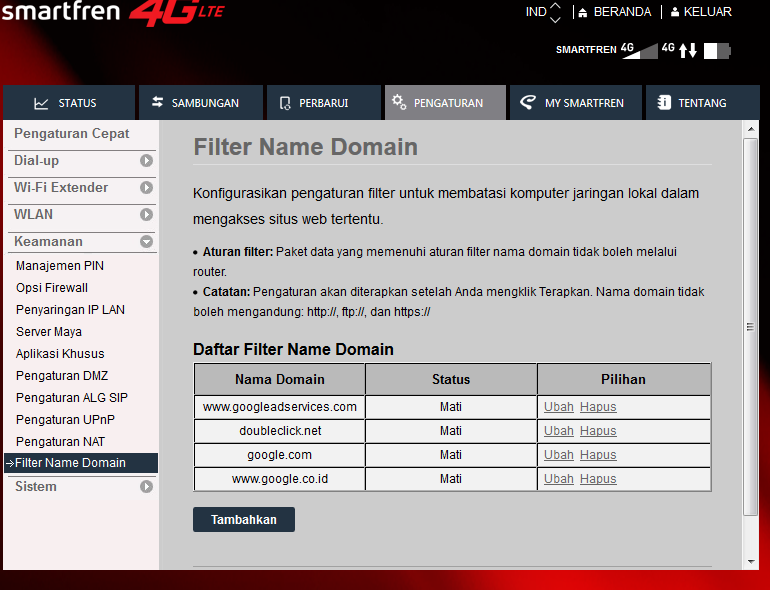Image resolution: width=770 pixels, height=590 pixels.
Task: Click the vertical scrollbar thumb
Action: click(x=750, y=327)
